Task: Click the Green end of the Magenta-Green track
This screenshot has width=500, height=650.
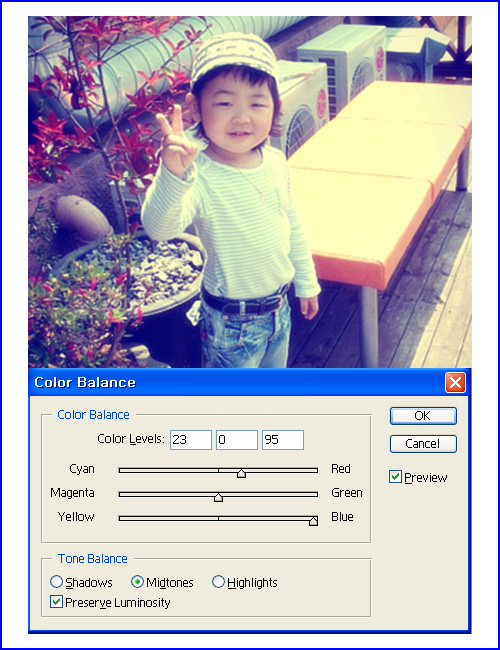Action: point(315,494)
